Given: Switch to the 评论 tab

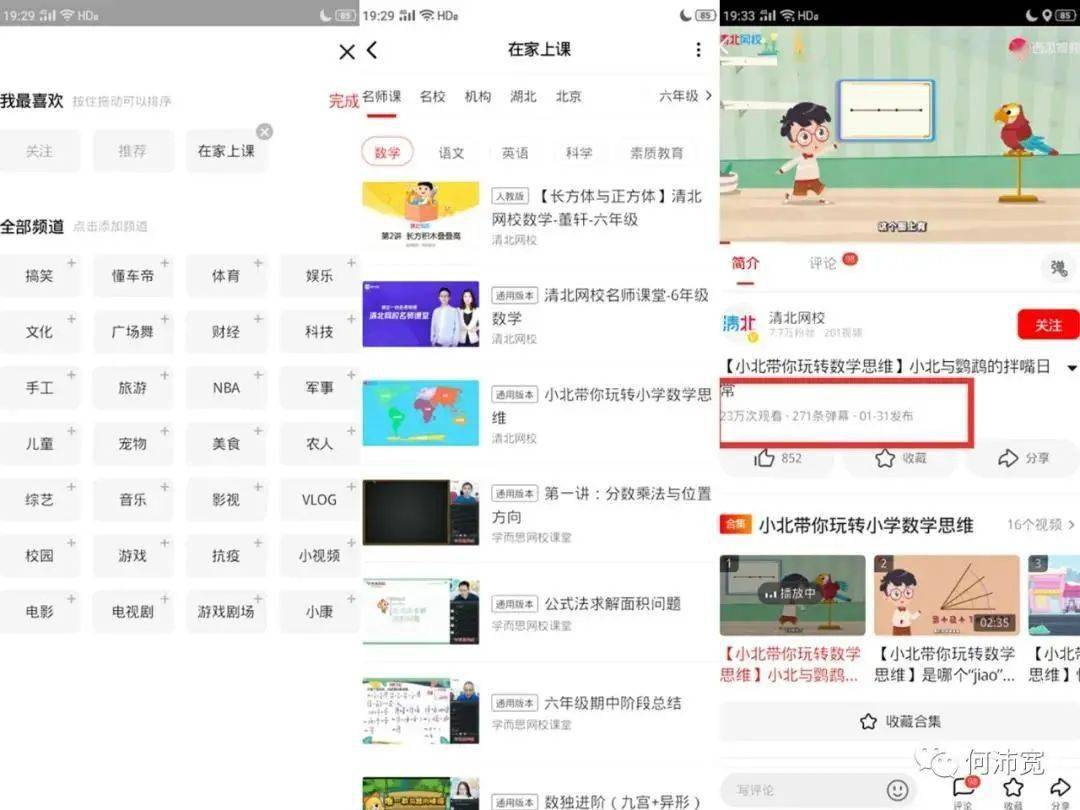Looking at the screenshot, I should click(822, 263).
